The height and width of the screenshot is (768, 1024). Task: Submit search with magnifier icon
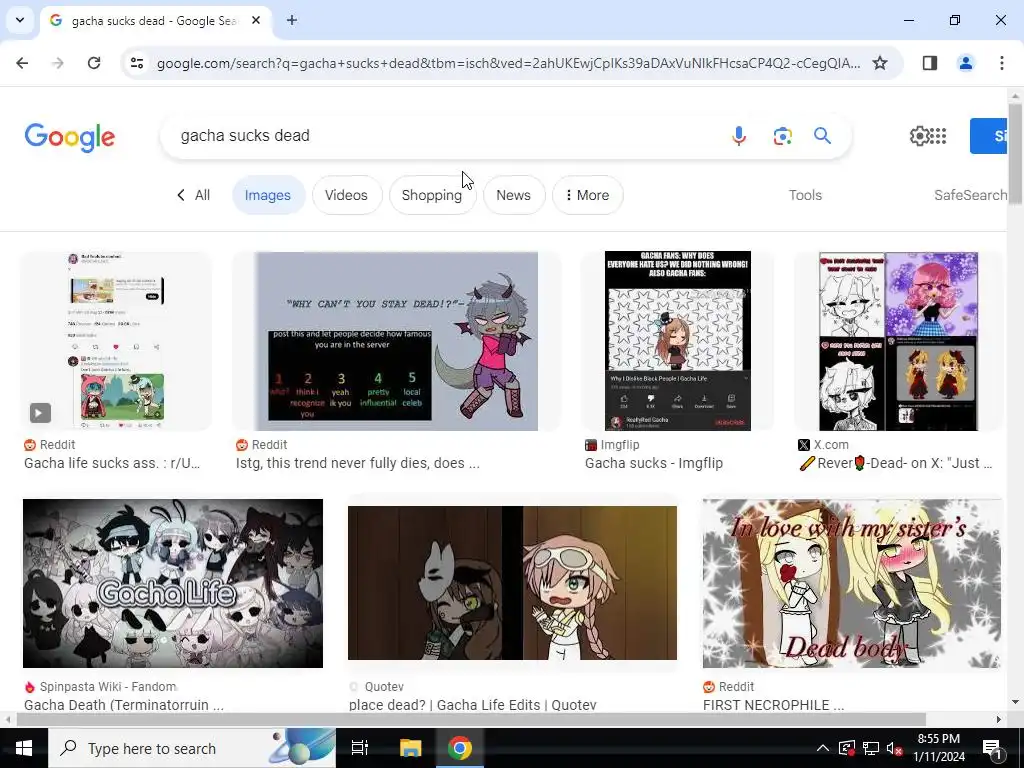pyautogui.click(x=822, y=136)
